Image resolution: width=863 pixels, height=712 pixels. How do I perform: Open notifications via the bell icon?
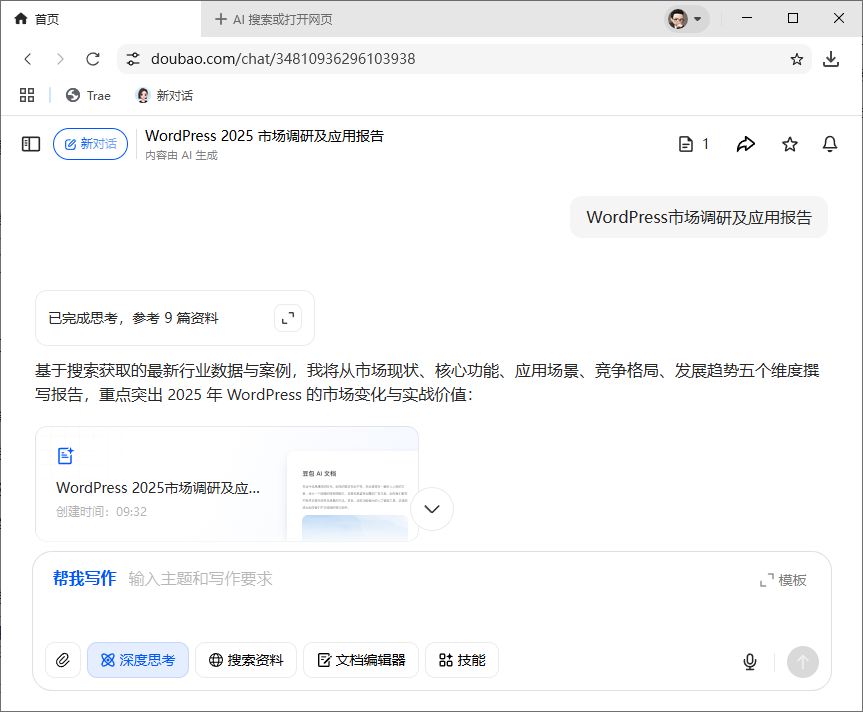click(829, 144)
